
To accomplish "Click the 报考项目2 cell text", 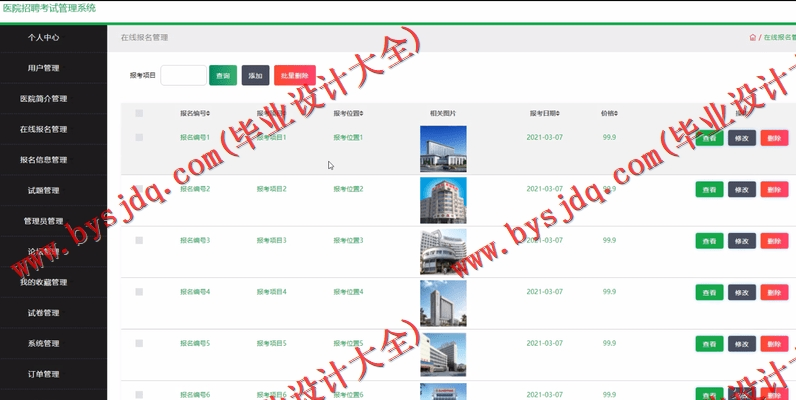I will (272, 189).
